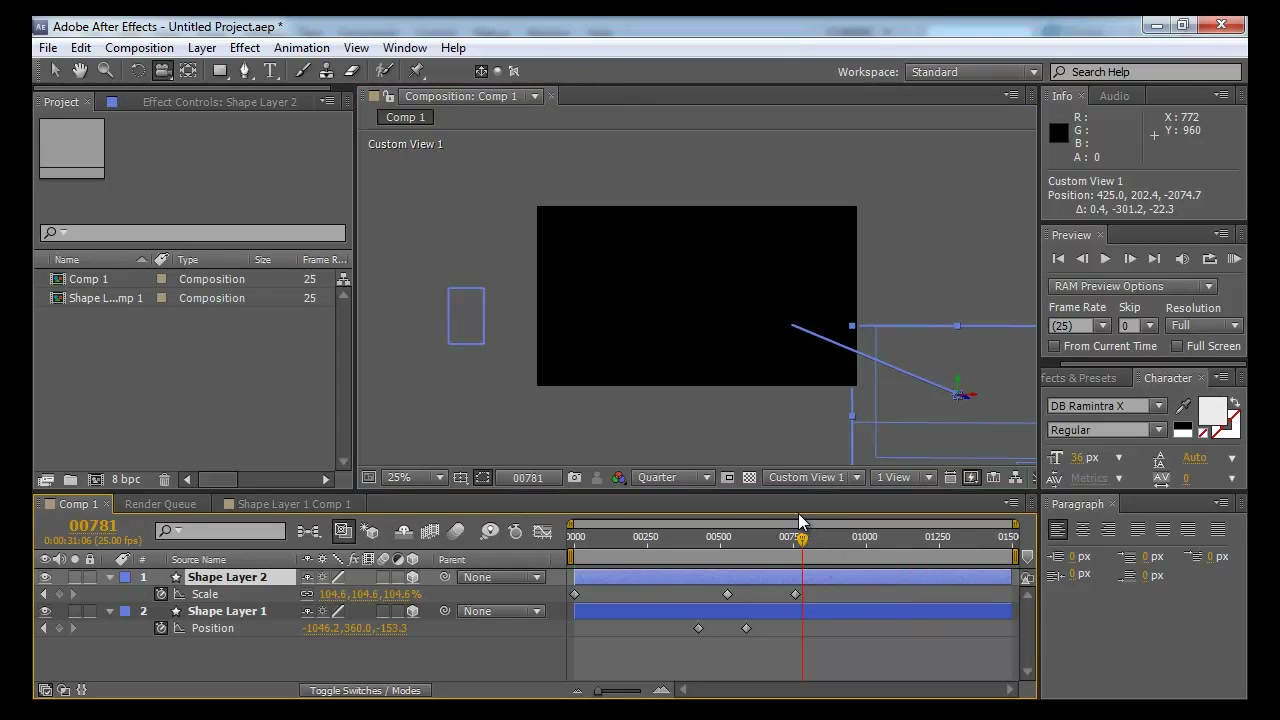Toggle Position stopwatch for Shape Layer 1

[160, 628]
